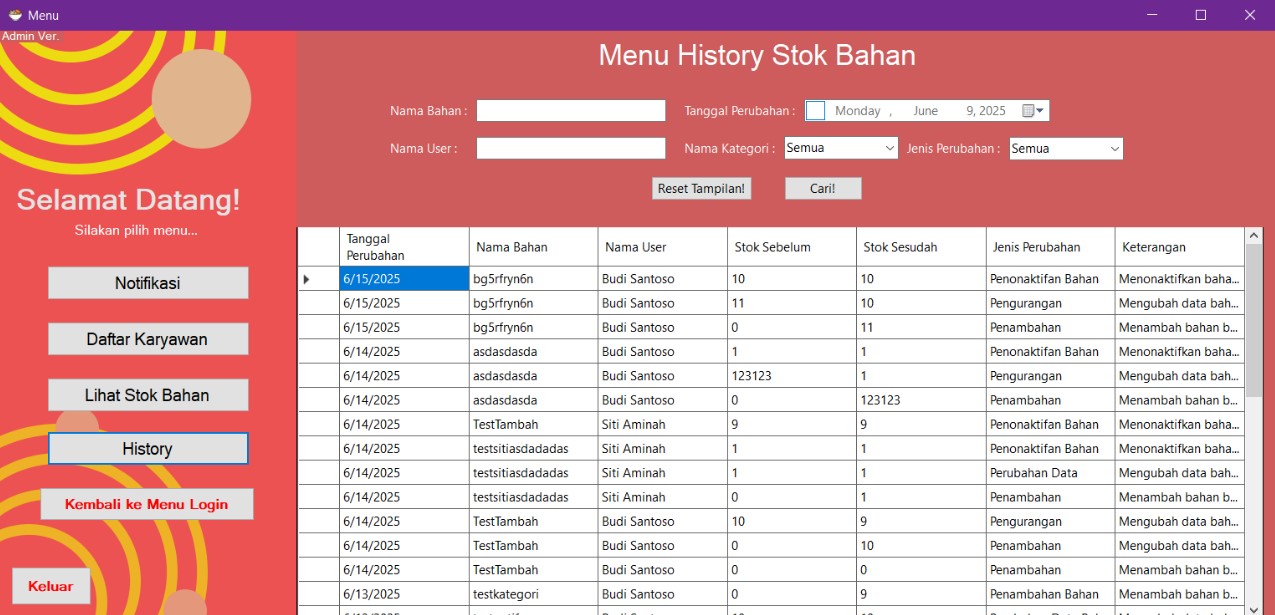Open the calendar picker for Tanggal Perubahan
Viewport: 1275px width, 615px height.
tap(1034, 111)
